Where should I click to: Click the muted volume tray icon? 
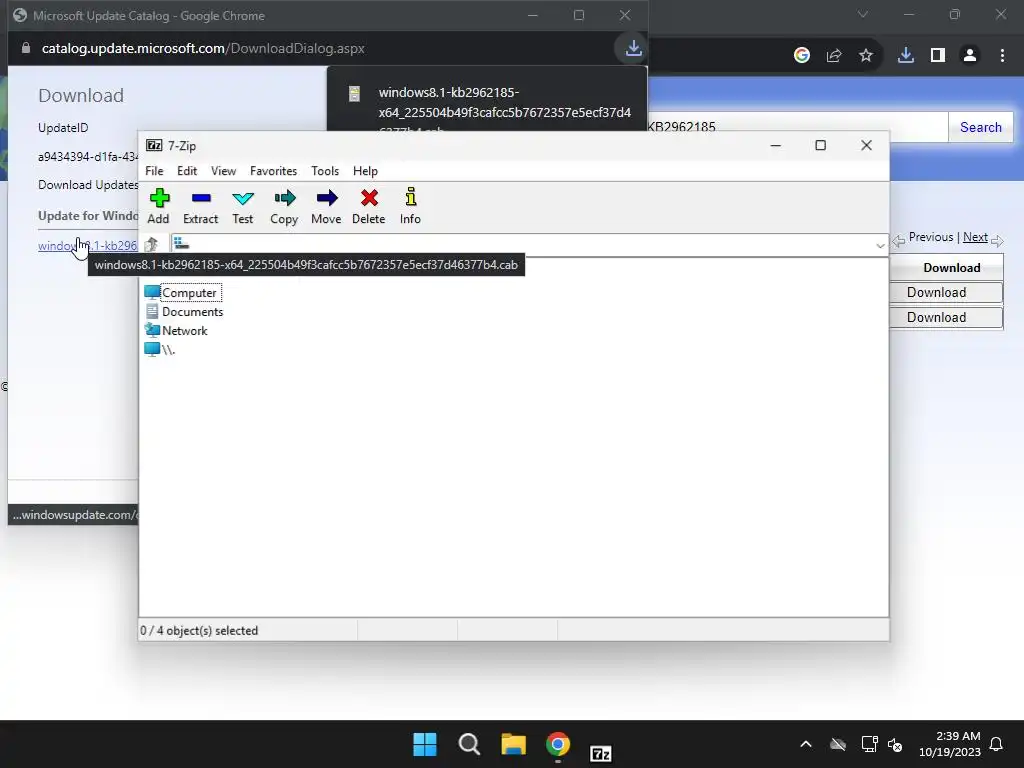coord(895,744)
